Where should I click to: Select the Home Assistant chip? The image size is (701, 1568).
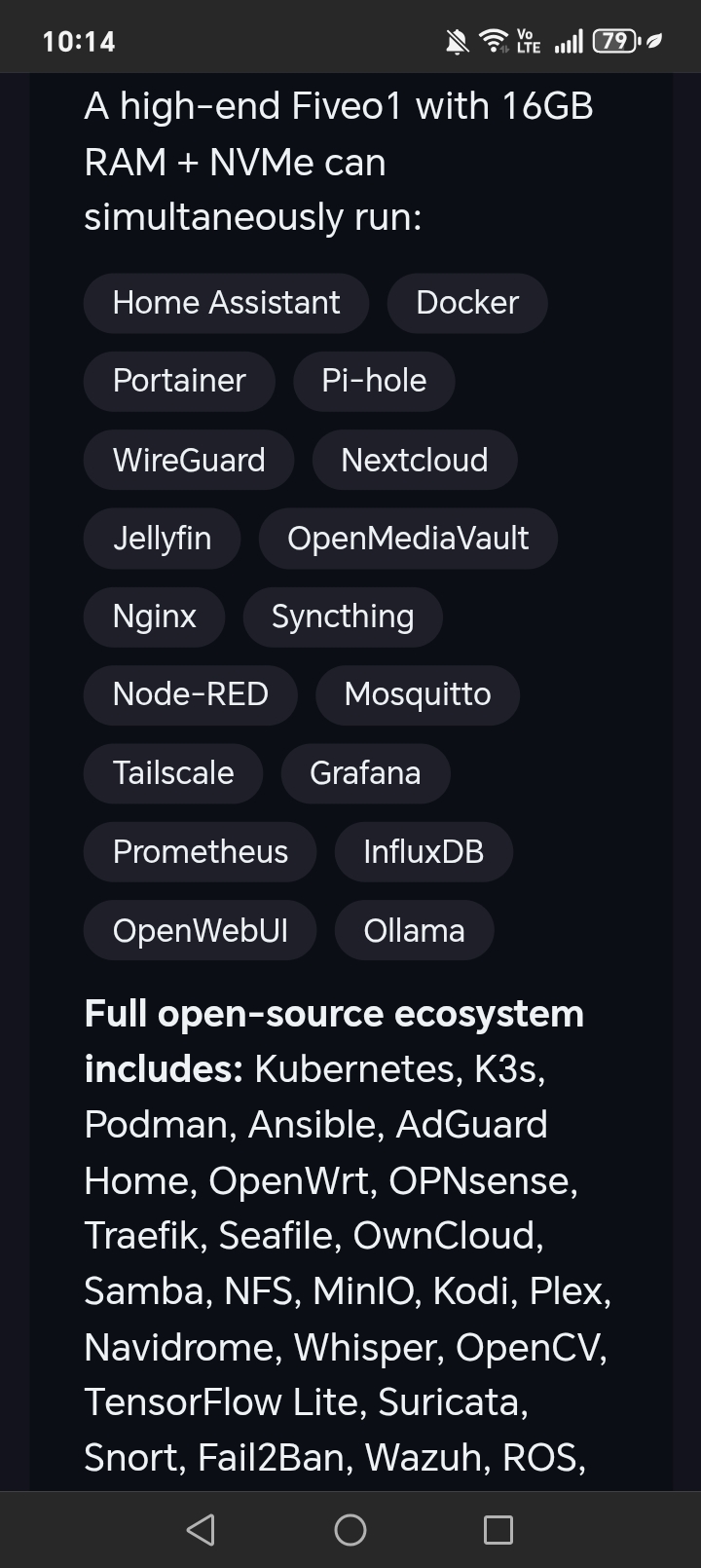click(x=226, y=303)
